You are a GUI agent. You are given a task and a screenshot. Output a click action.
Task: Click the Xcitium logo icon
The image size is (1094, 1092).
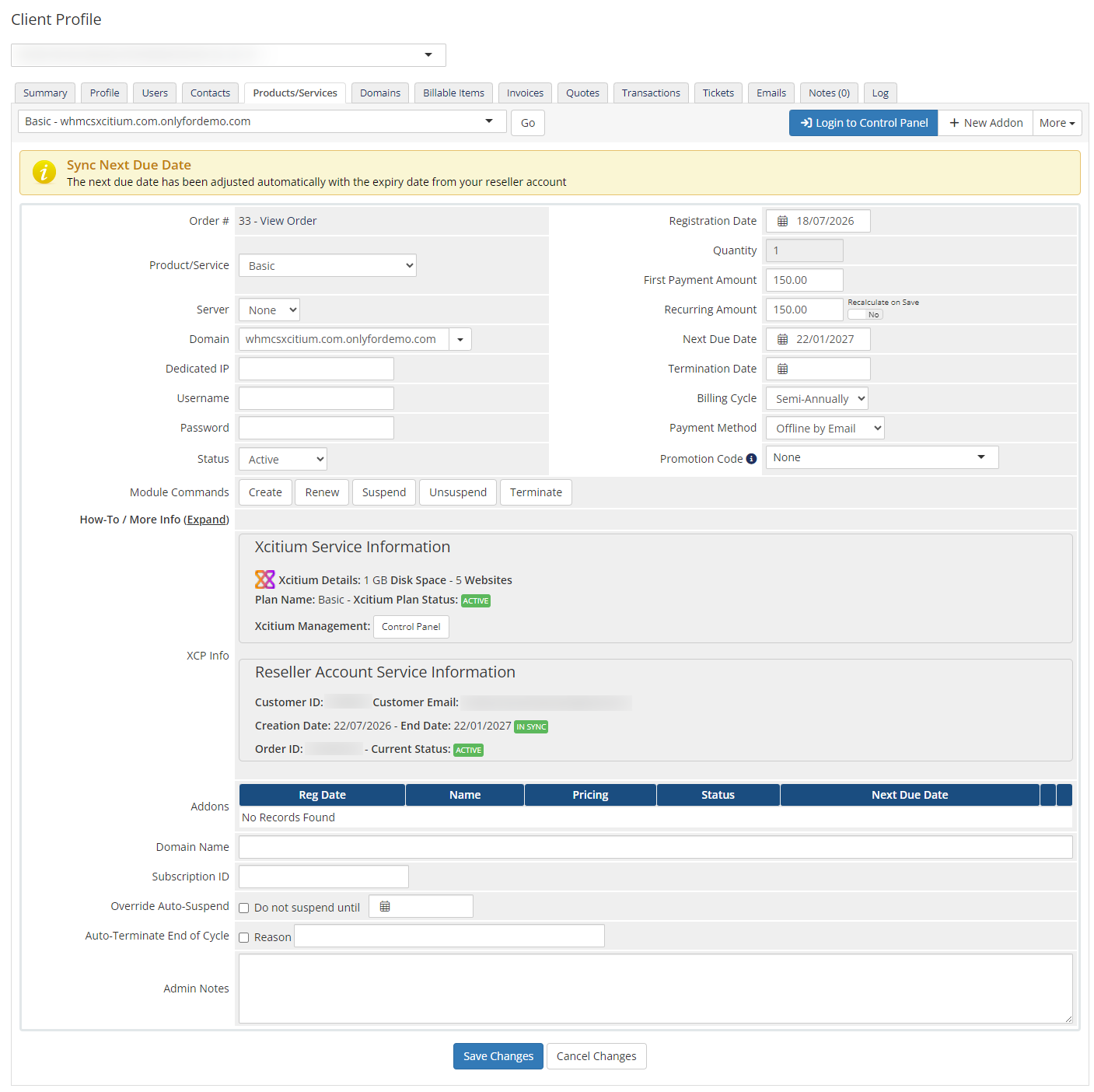pos(265,579)
